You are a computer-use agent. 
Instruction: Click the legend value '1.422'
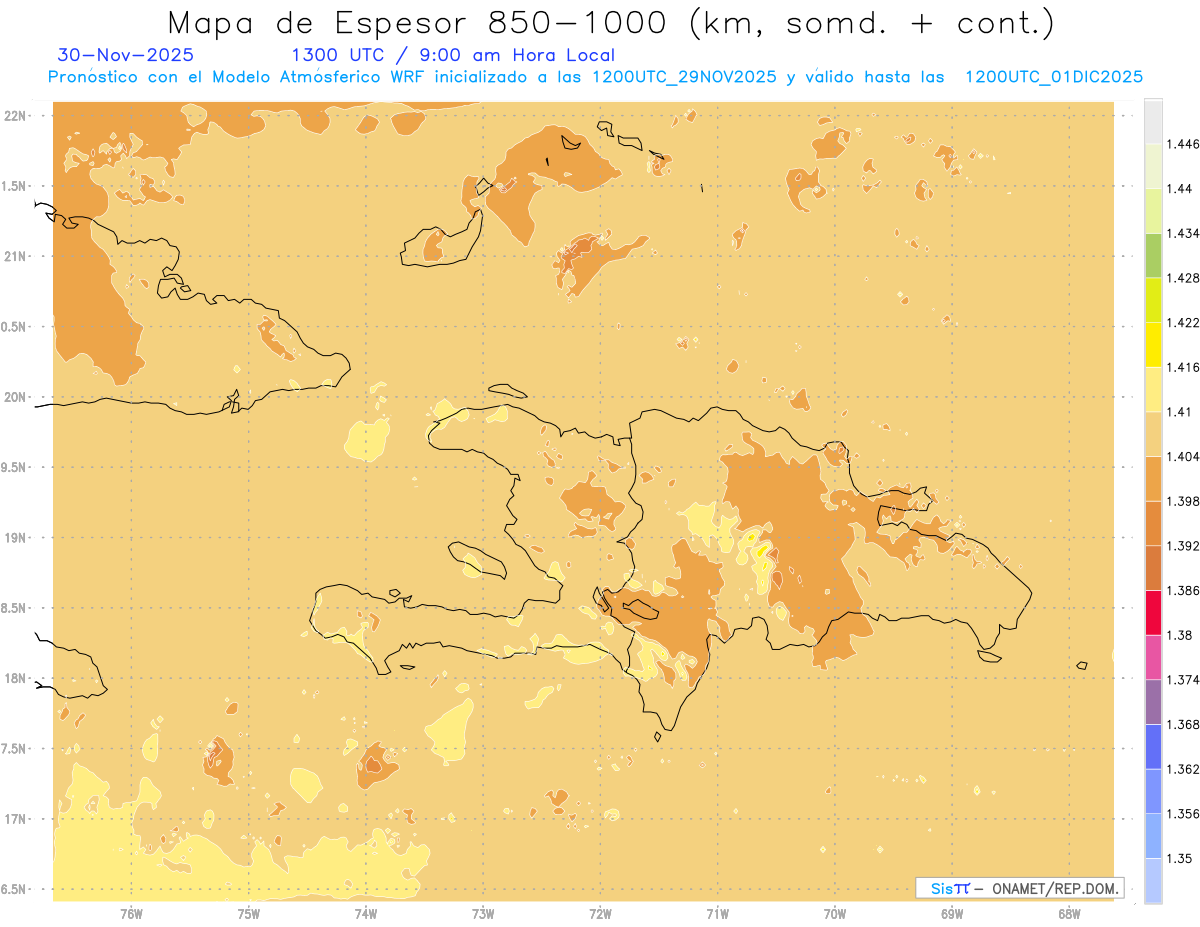[x=1183, y=322]
